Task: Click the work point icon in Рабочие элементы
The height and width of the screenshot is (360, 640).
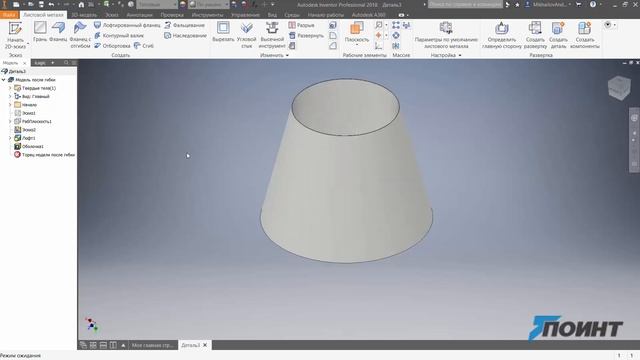Action: coord(378,36)
